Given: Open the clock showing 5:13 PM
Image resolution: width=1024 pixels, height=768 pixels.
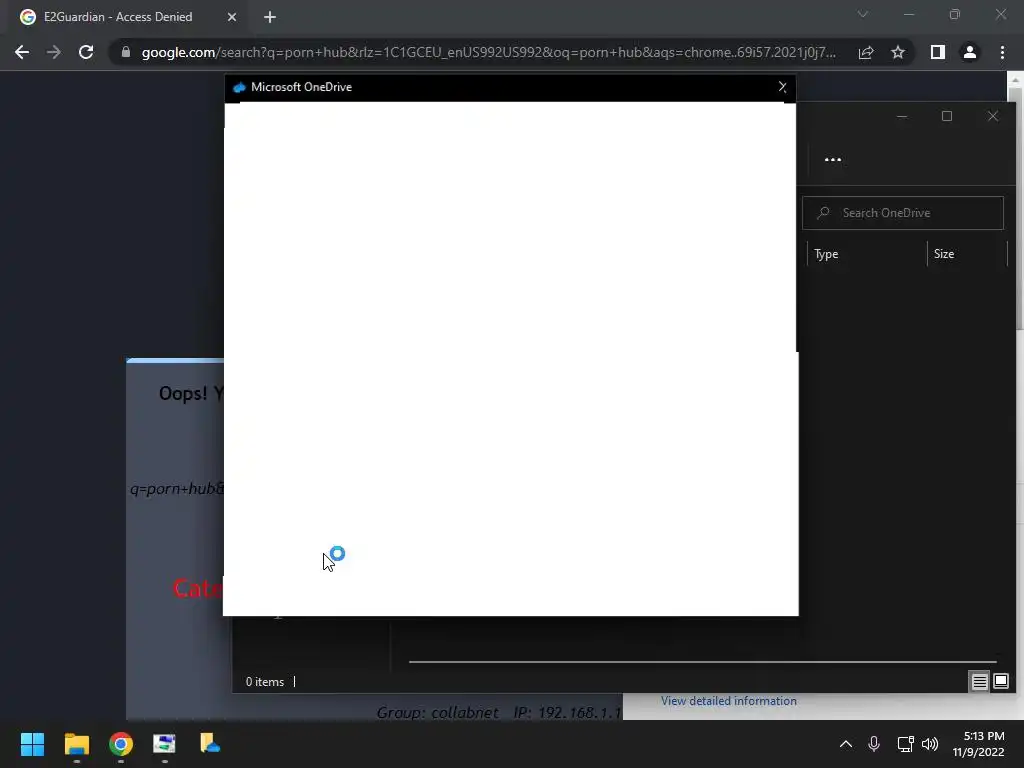Looking at the screenshot, I should [x=978, y=744].
